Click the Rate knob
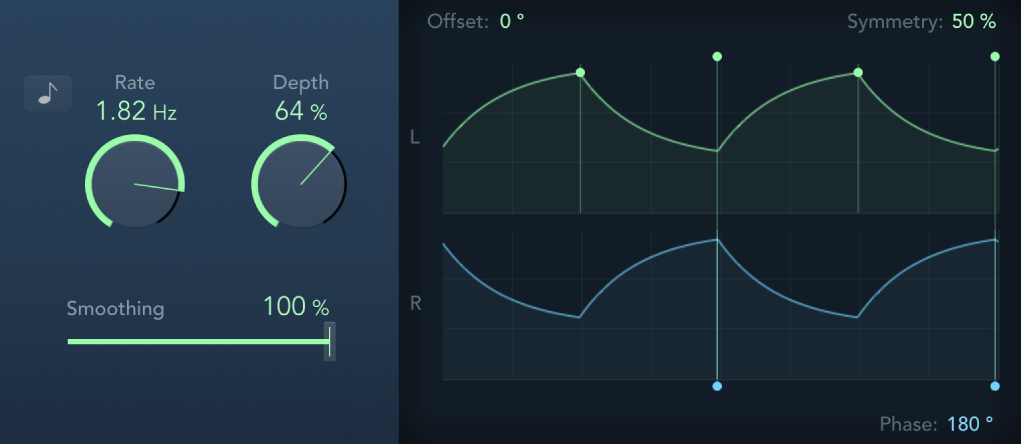1021x444 pixels. [x=135, y=184]
